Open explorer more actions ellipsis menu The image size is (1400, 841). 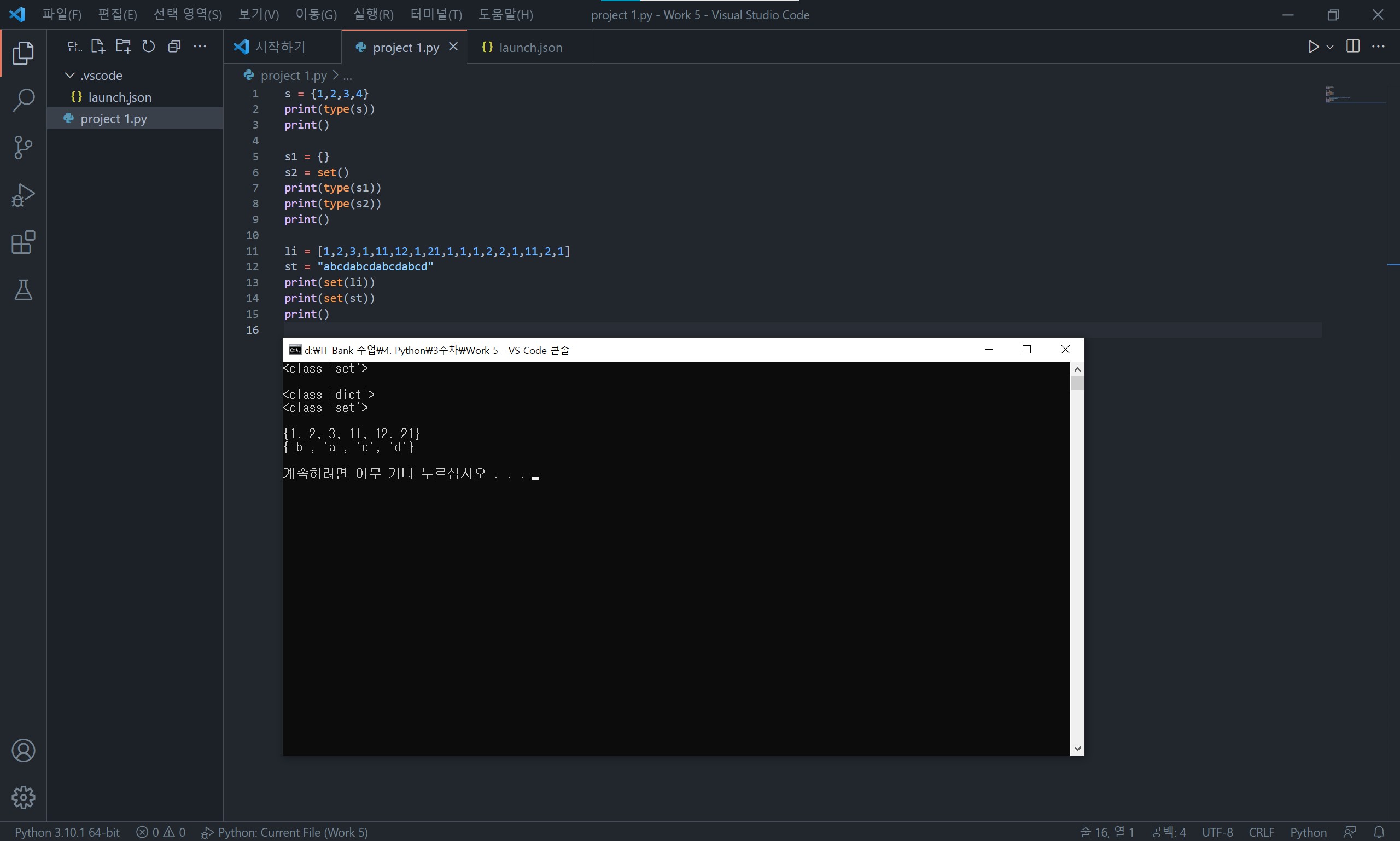click(200, 47)
